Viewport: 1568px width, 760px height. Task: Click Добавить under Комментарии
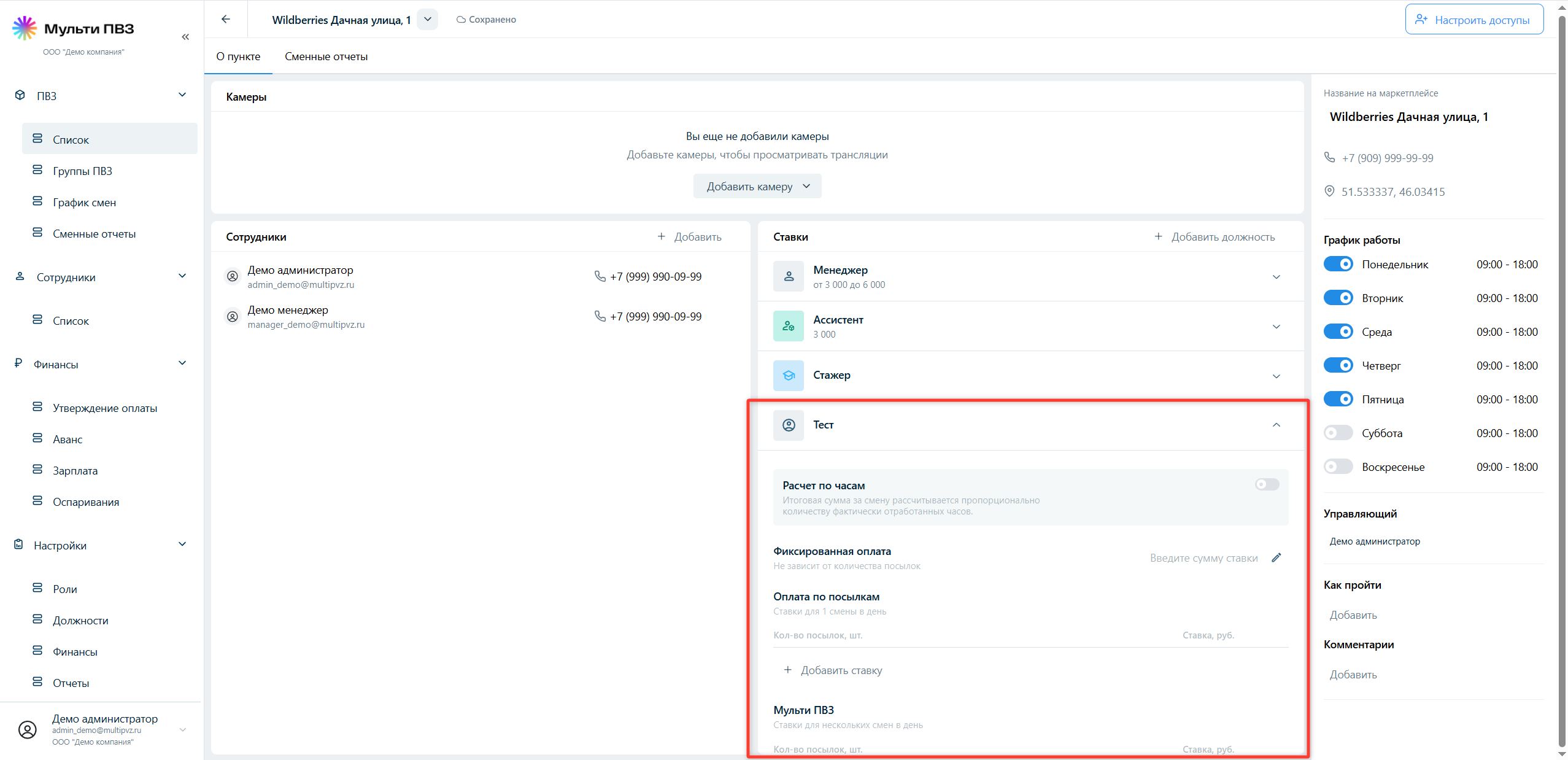coord(1353,674)
